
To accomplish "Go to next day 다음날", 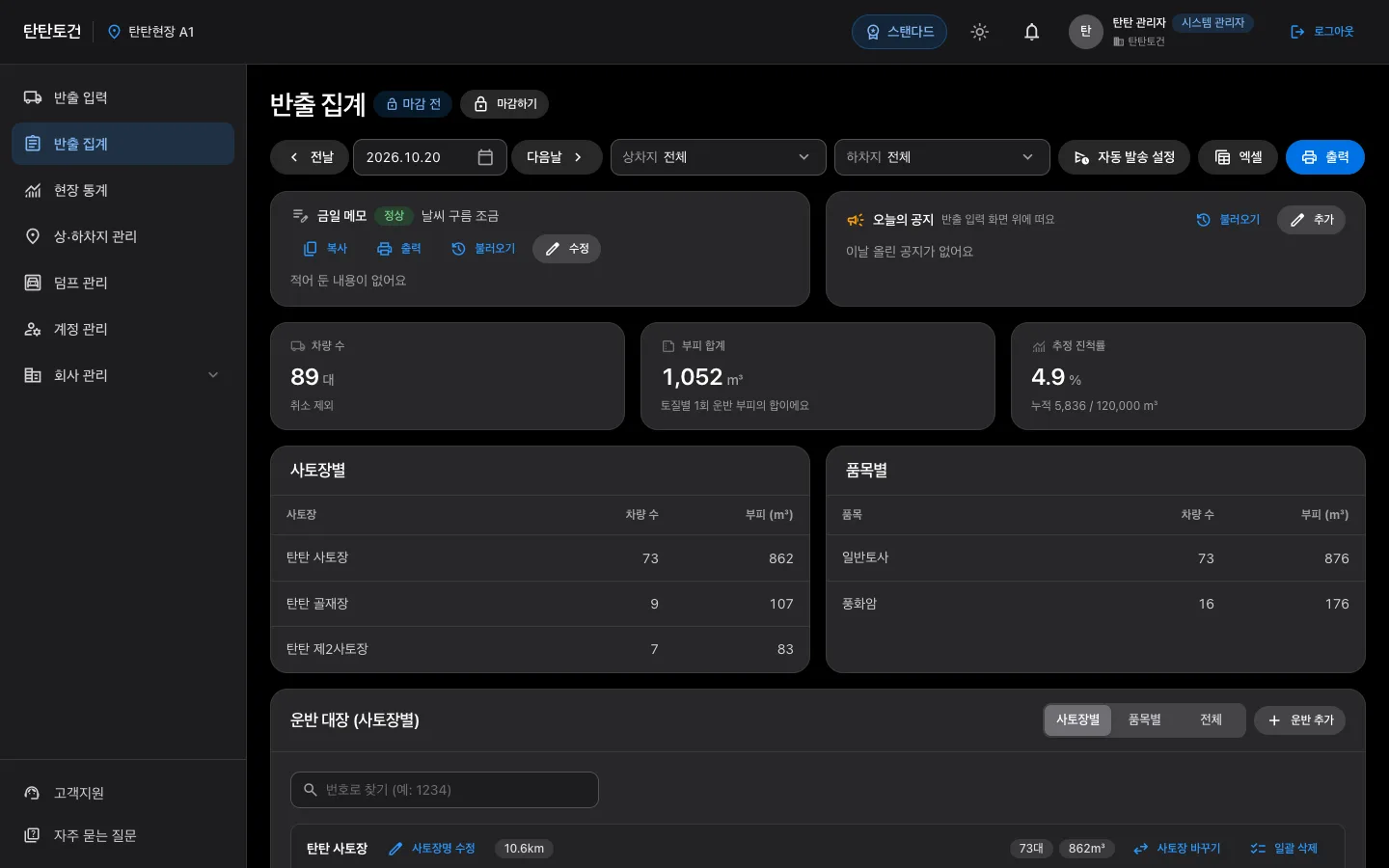I will (557, 157).
